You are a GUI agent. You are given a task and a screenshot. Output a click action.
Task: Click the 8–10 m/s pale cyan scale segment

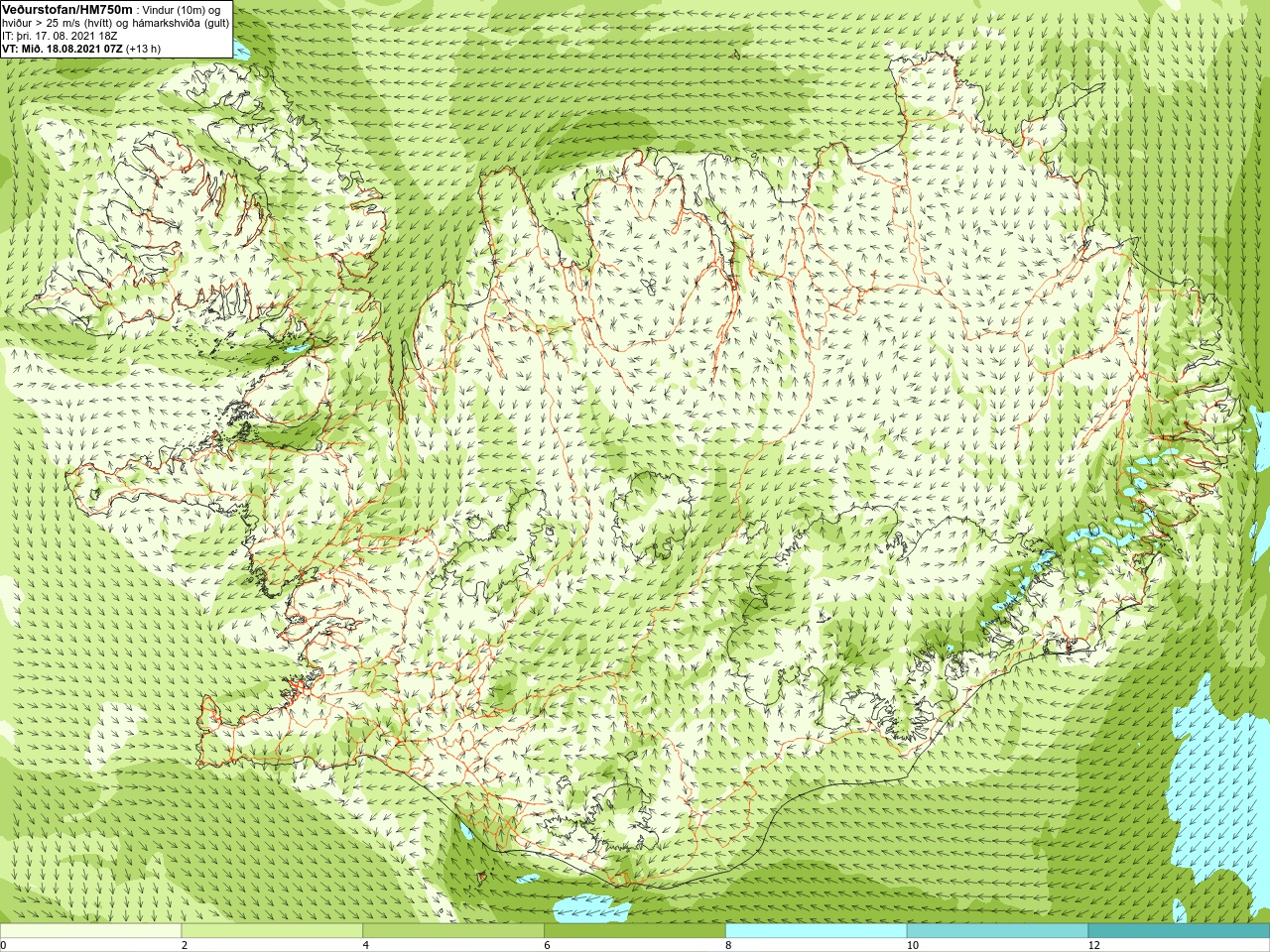pos(816,931)
